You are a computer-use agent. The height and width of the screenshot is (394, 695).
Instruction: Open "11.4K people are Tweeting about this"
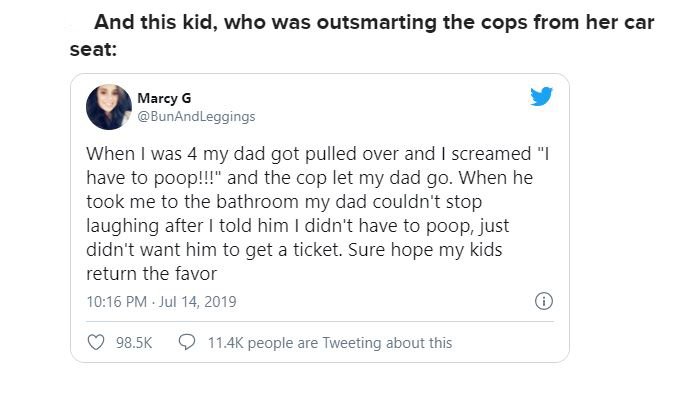point(330,343)
